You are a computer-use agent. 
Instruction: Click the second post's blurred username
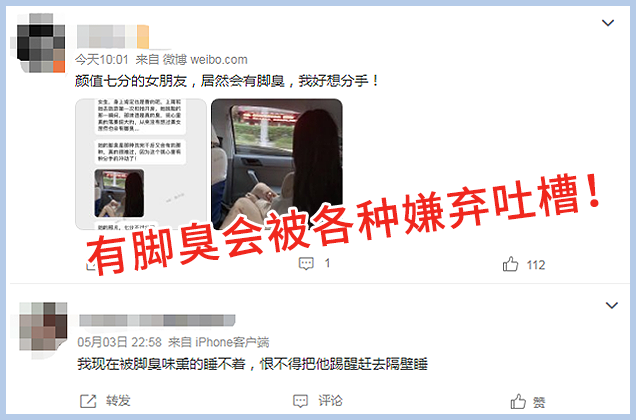coord(157,321)
